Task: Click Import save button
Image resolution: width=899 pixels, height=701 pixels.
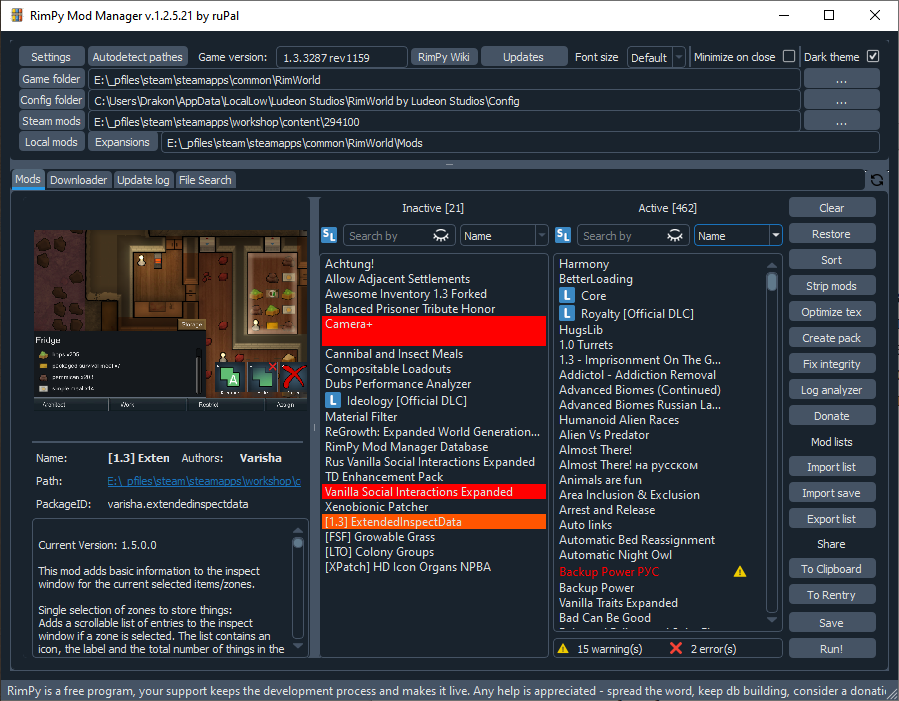Action: tap(831, 493)
